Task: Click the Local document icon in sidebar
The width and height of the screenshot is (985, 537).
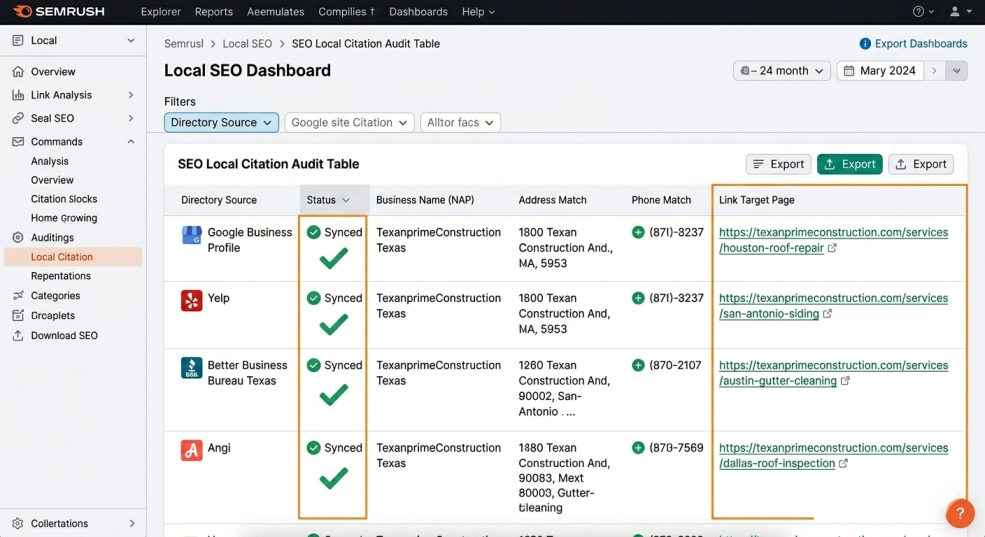Action: click(x=18, y=40)
